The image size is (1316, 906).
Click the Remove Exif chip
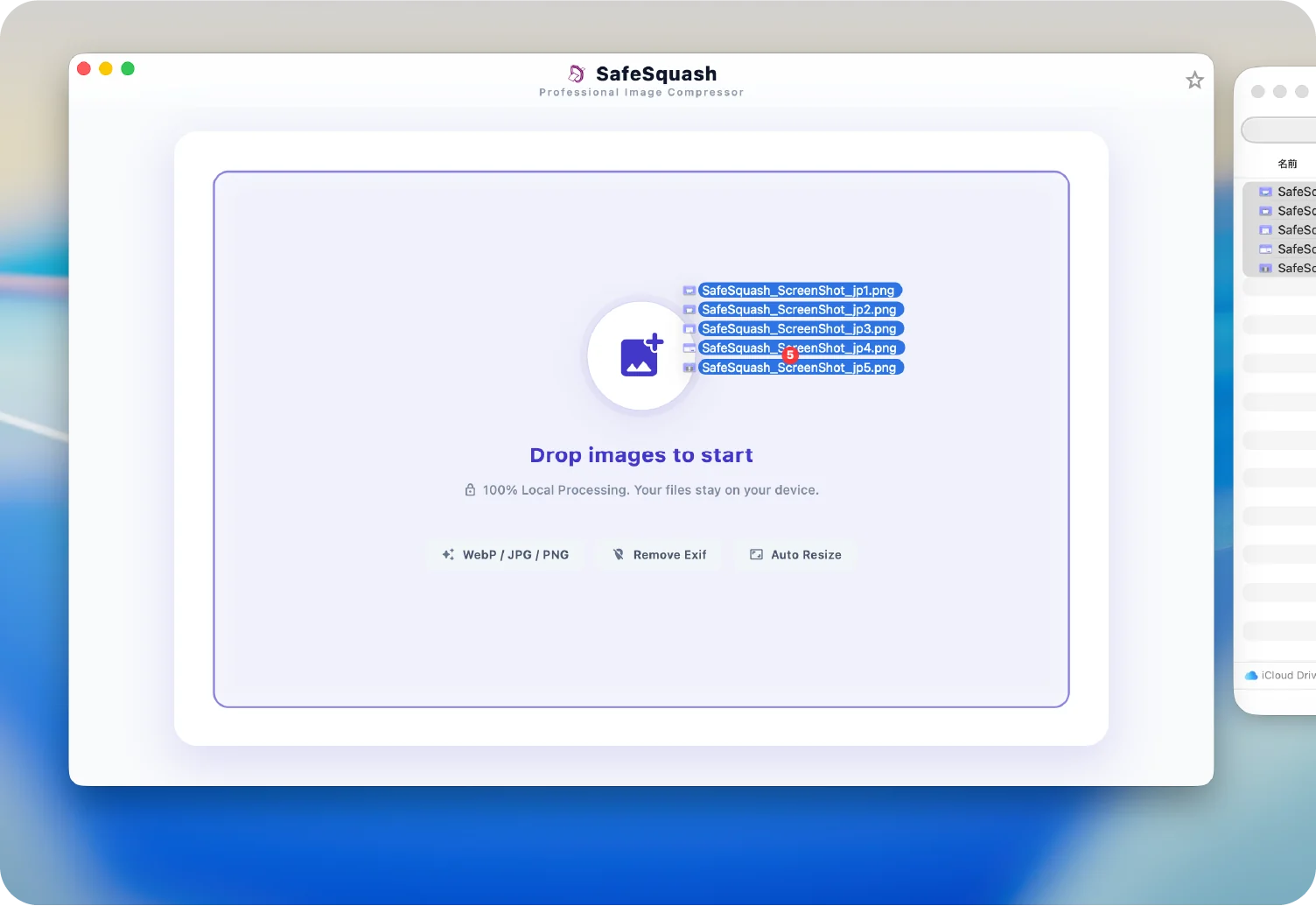[x=659, y=555]
